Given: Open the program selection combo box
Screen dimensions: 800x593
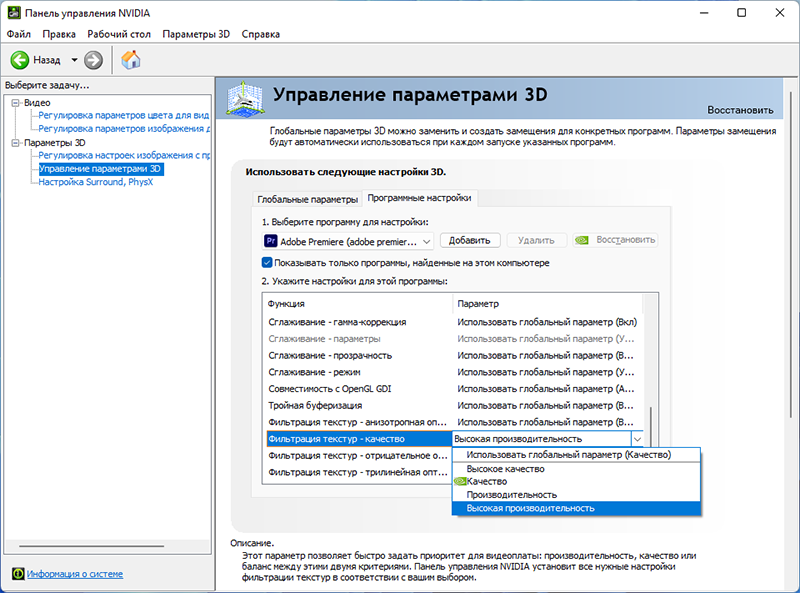Looking at the screenshot, I should (x=348, y=241).
